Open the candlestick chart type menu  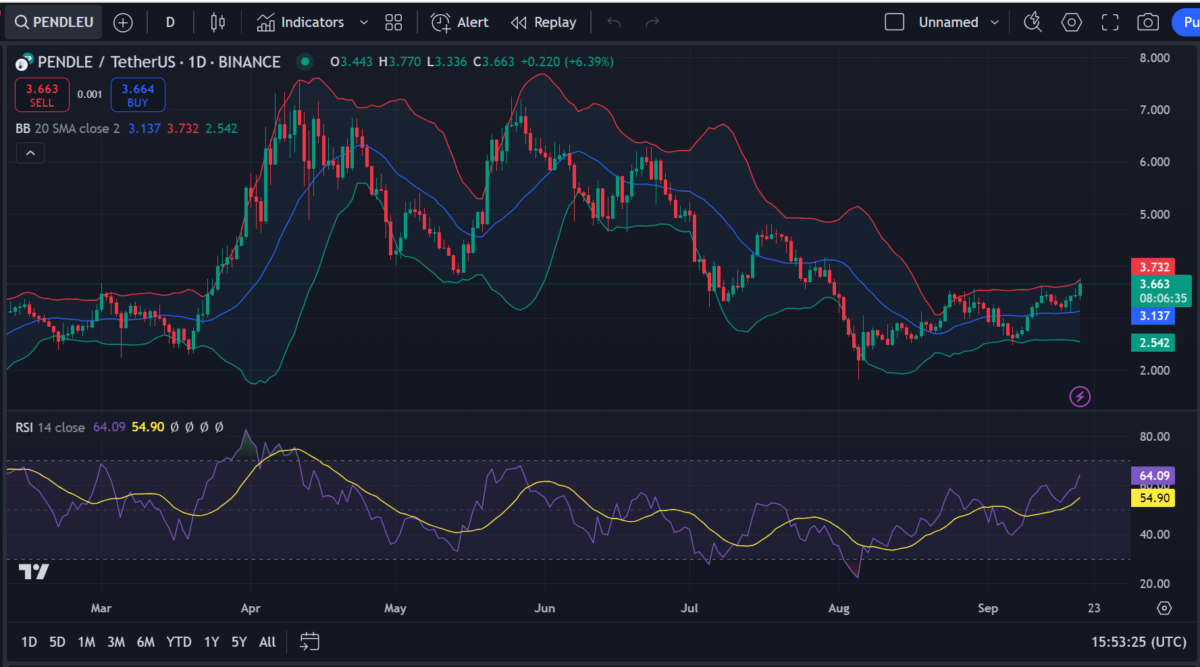(x=218, y=22)
